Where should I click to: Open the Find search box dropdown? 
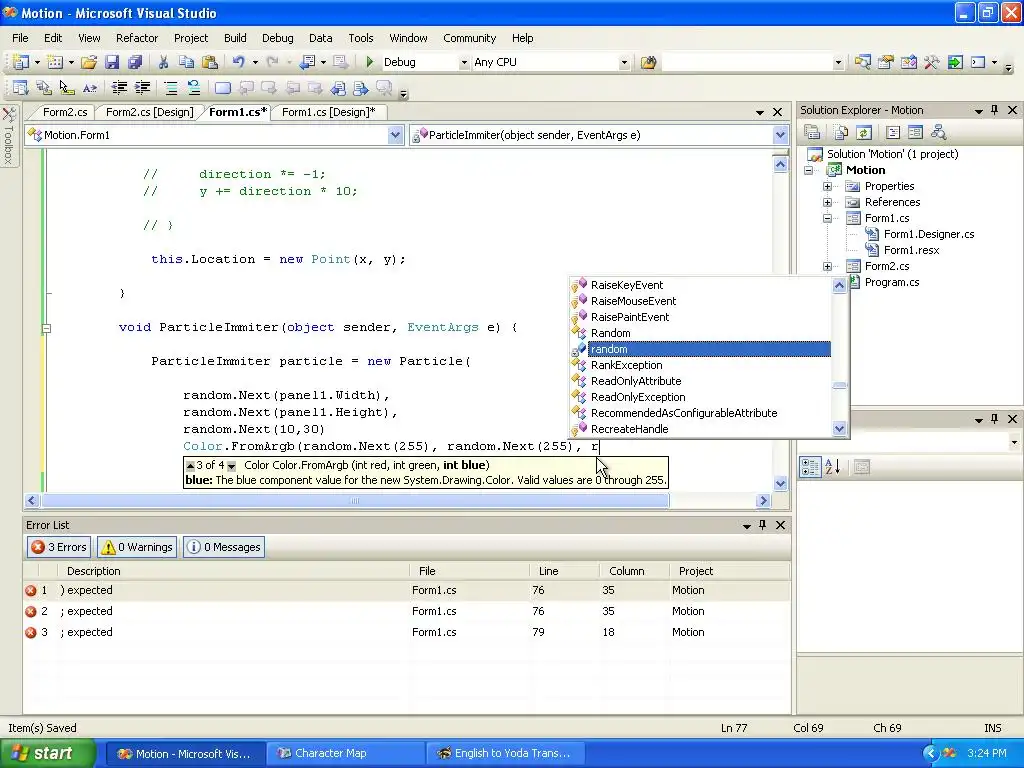(838, 62)
